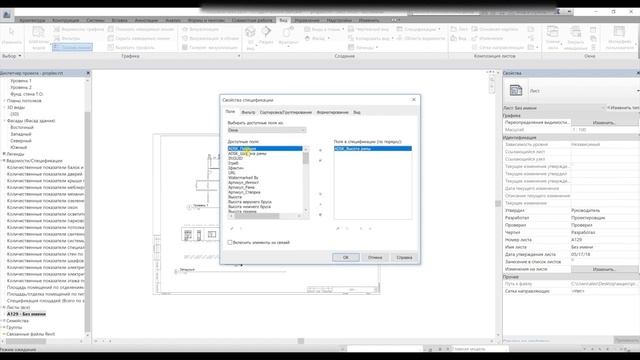This screenshot has width=640, height=360.
Task: Click 'Изменить тип' in Properties
Action: (622, 108)
